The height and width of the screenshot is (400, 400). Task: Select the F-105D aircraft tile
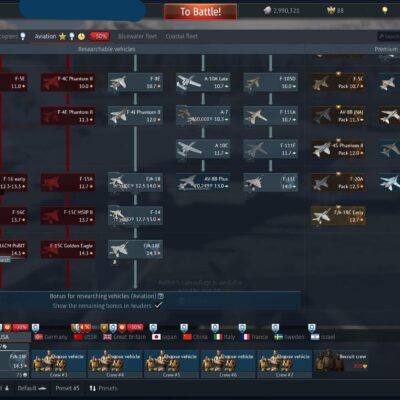point(271,82)
